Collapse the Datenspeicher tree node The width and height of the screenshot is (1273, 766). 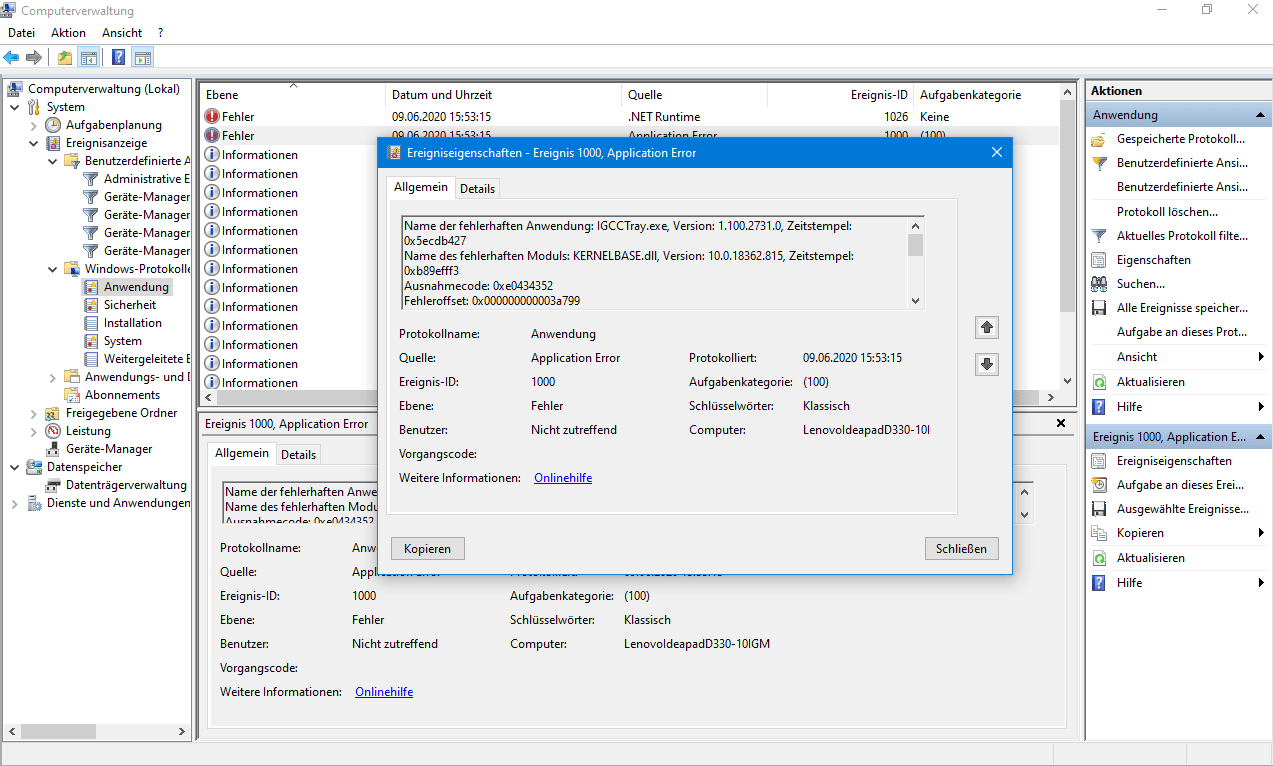click(x=14, y=467)
